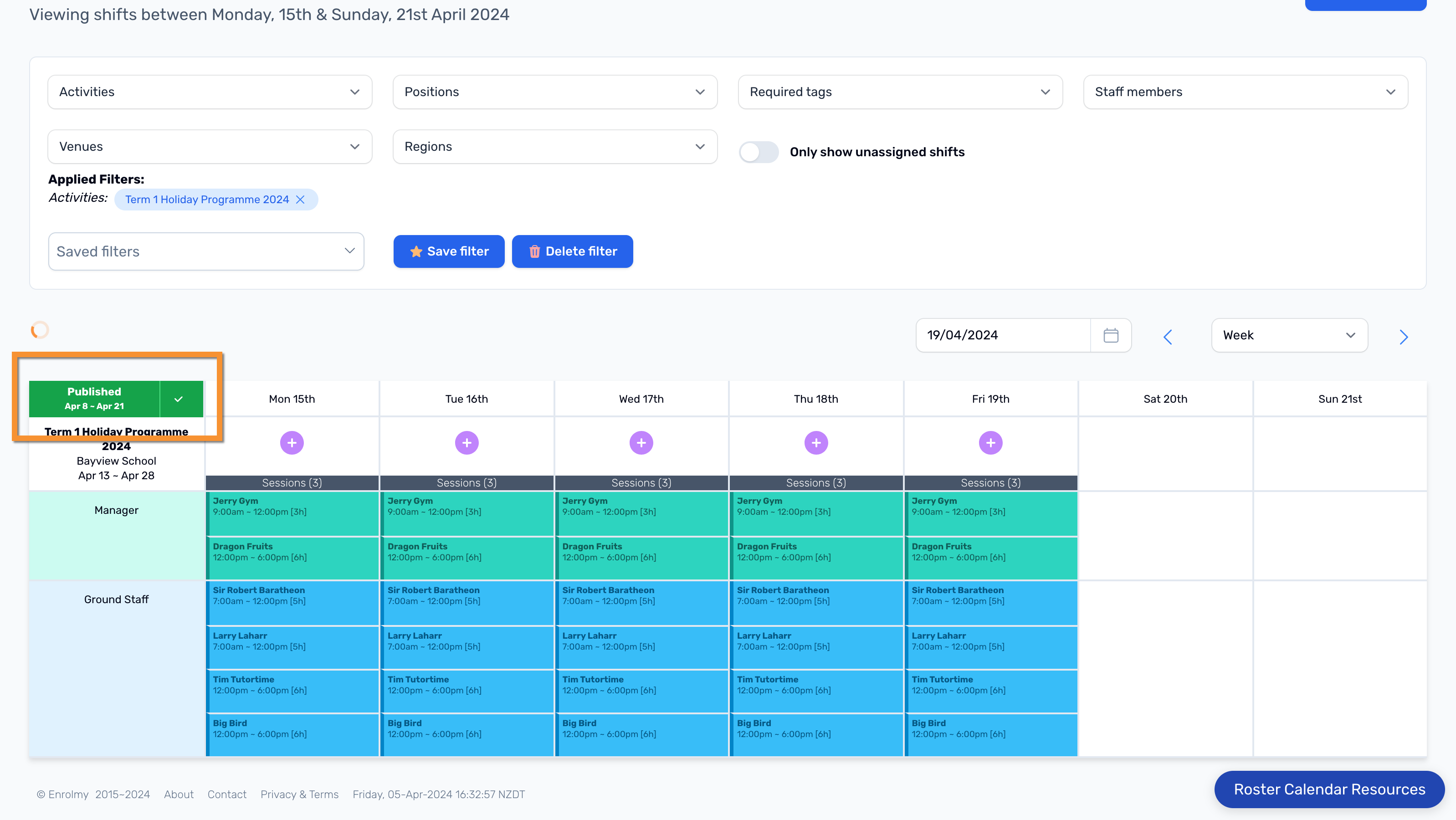Enable the Only show unassigned shifts toggle

758,152
